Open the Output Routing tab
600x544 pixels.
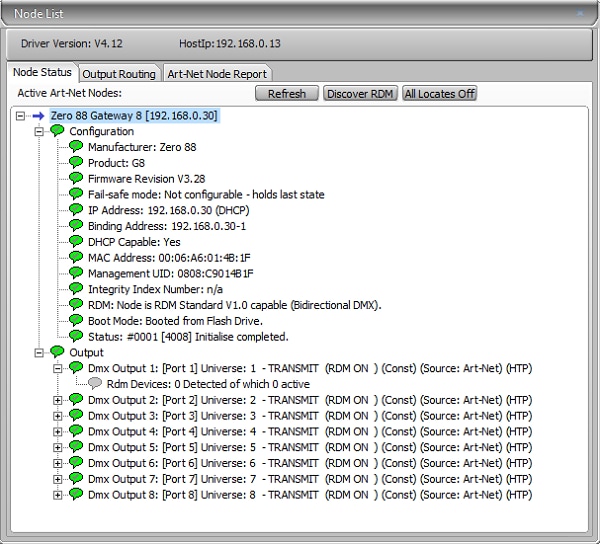(x=119, y=73)
